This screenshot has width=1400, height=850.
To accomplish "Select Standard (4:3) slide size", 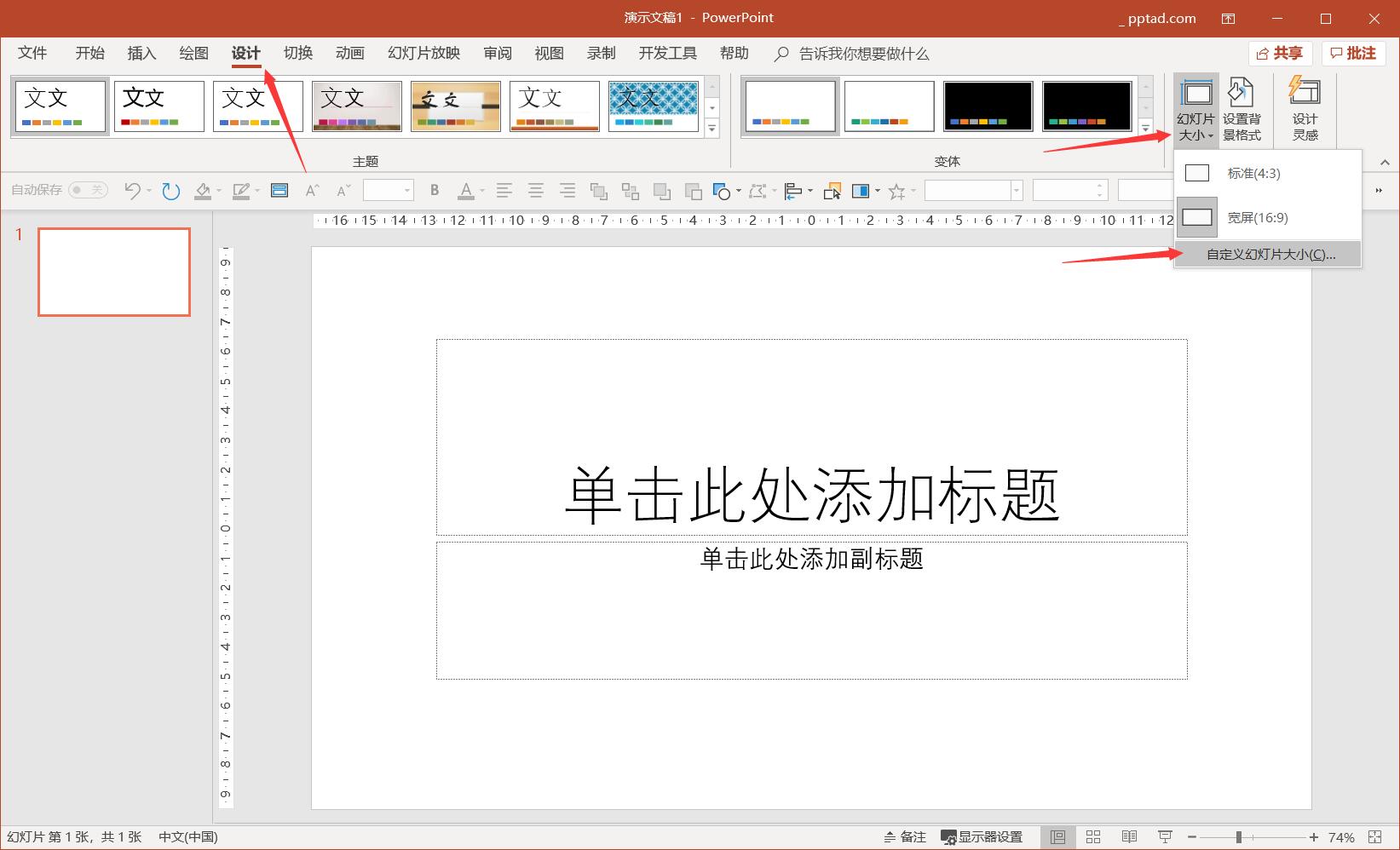I will coord(1267,173).
